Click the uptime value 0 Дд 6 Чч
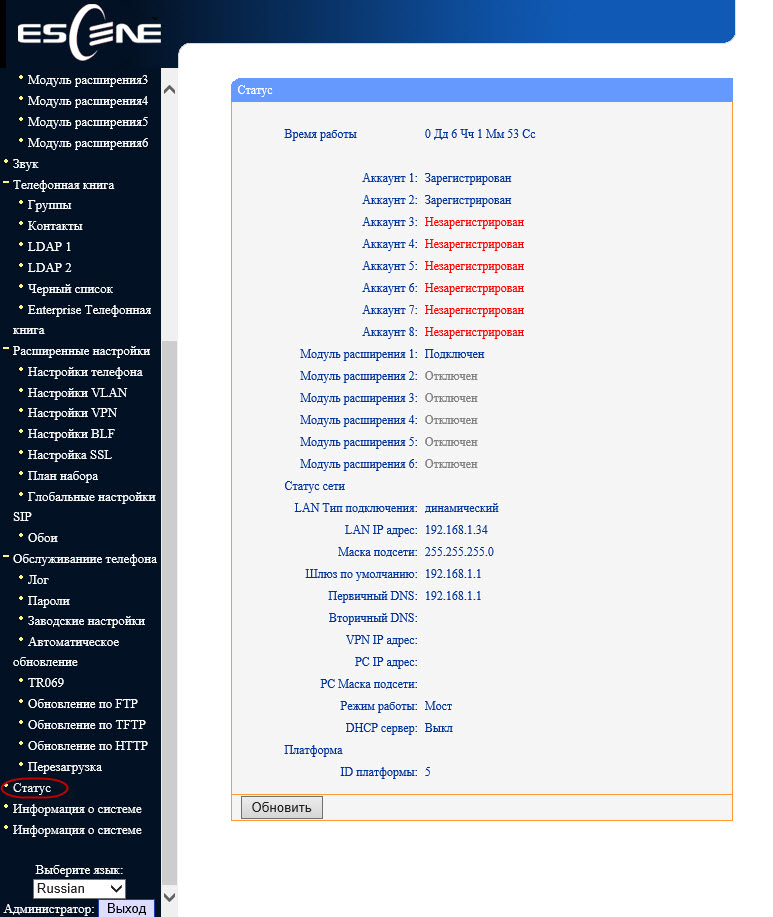This screenshot has width=773, height=917. coord(480,134)
